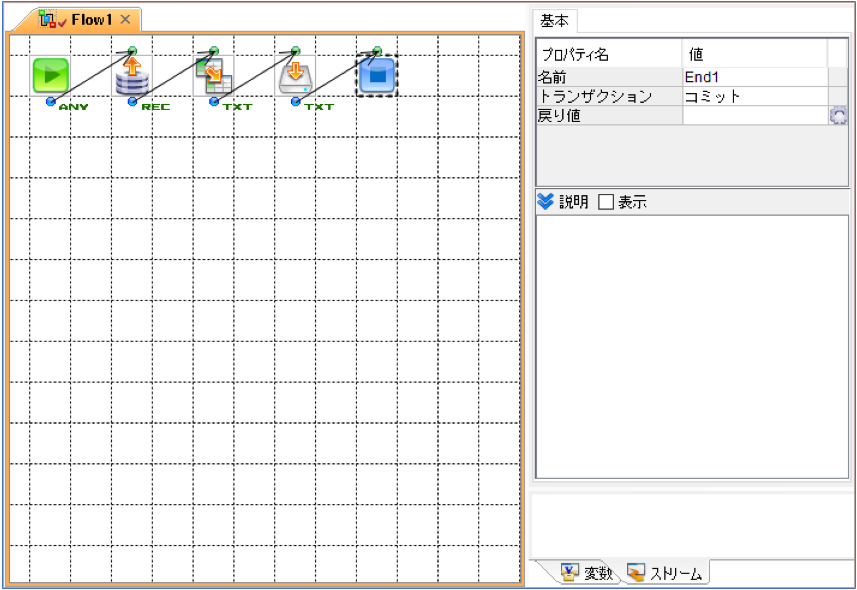Select the table mapper component icon
The image size is (857, 590).
click(214, 75)
